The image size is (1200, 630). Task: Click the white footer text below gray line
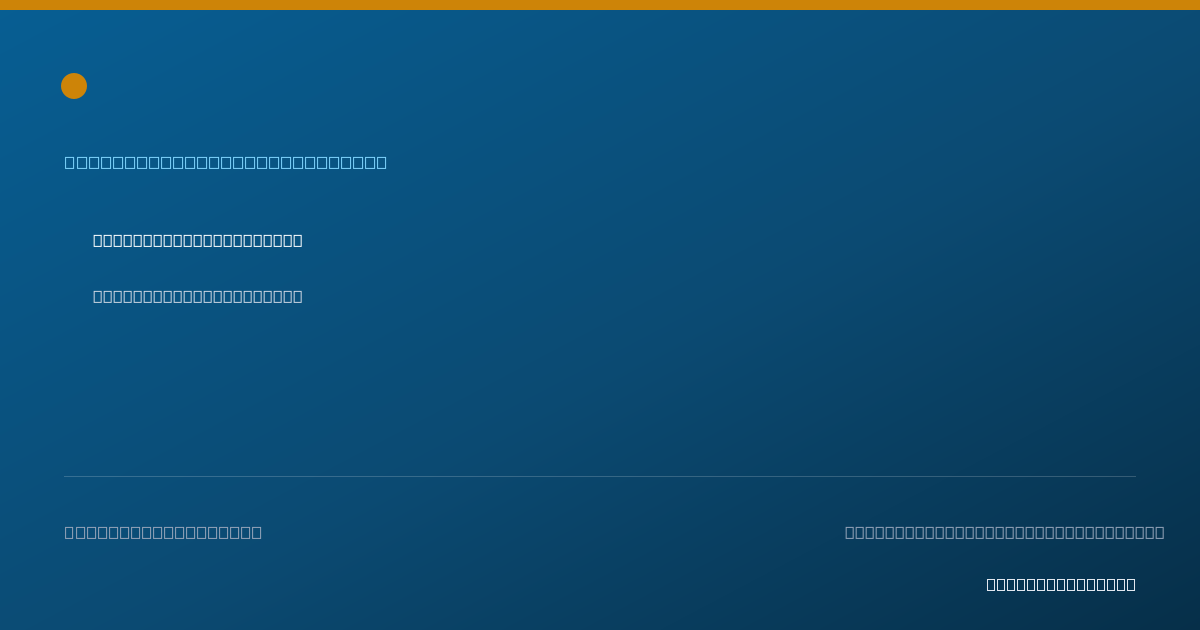point(1061,584)
